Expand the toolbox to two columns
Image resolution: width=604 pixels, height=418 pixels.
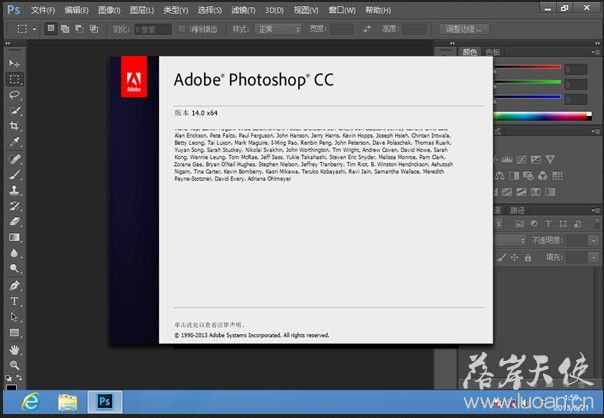tap(7, 43)
